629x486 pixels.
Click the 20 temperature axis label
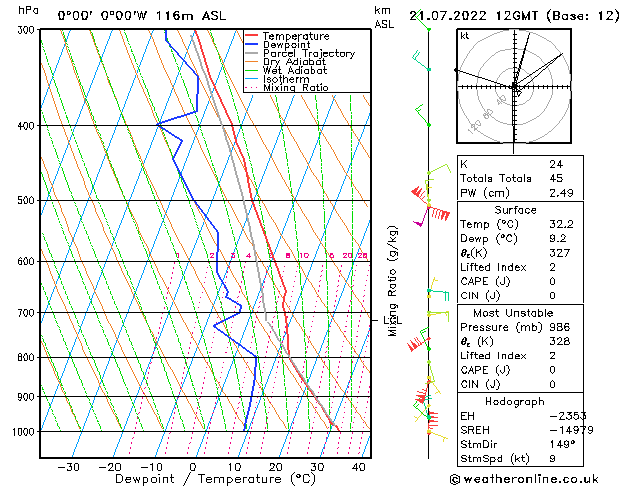click(276, 468)
